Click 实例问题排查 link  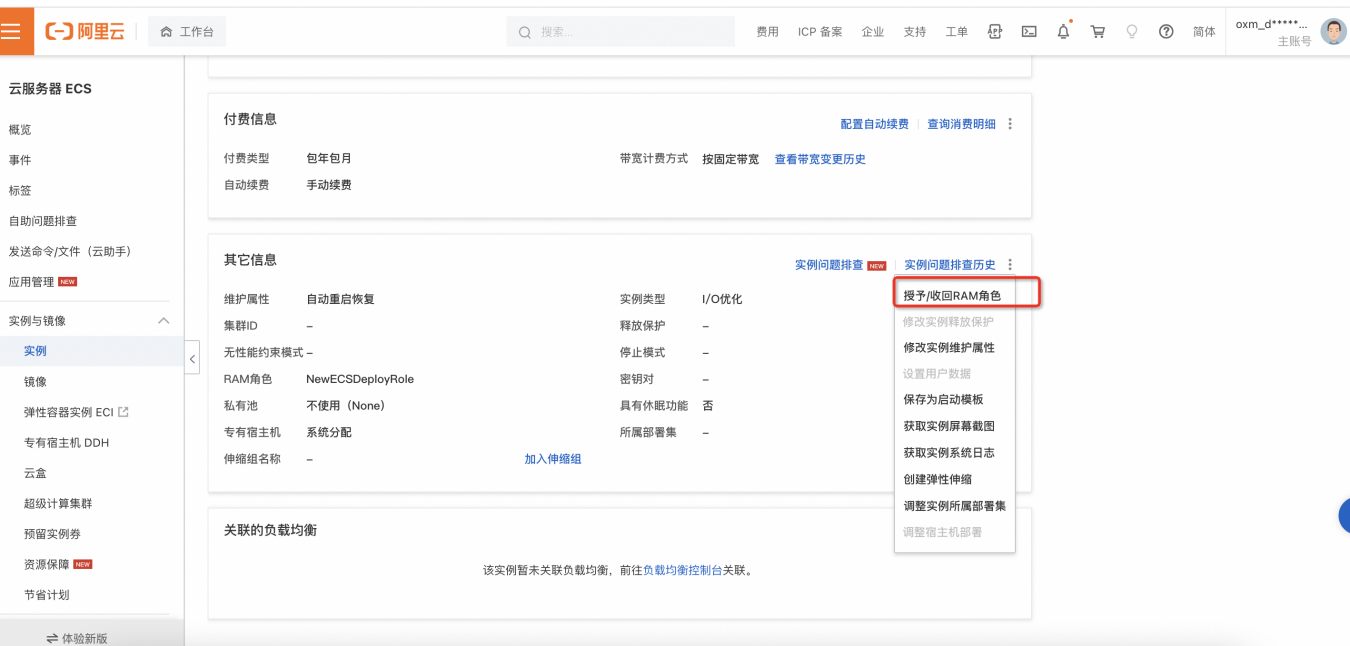point(829,265)
